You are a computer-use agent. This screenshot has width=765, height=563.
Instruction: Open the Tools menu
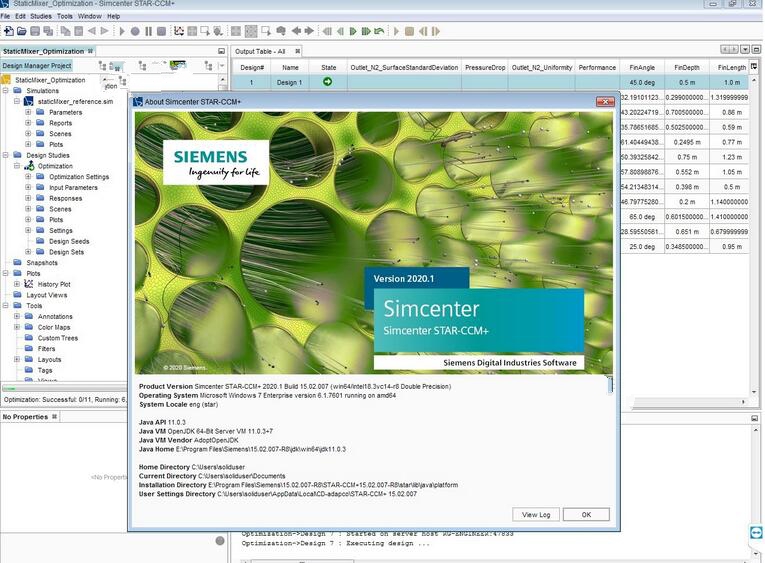tap(64, 16)
